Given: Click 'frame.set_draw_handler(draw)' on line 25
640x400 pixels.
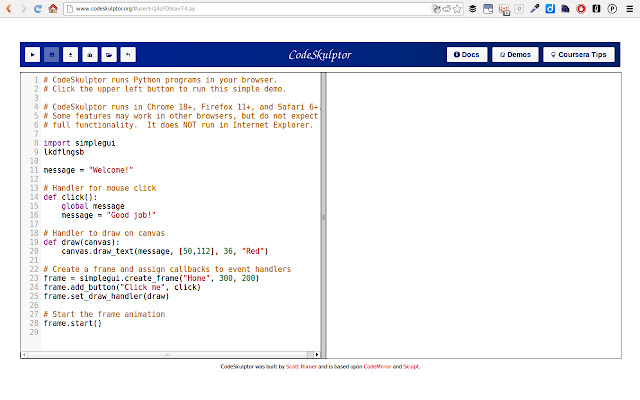Looking at the screenshot, I should point(106,296).
